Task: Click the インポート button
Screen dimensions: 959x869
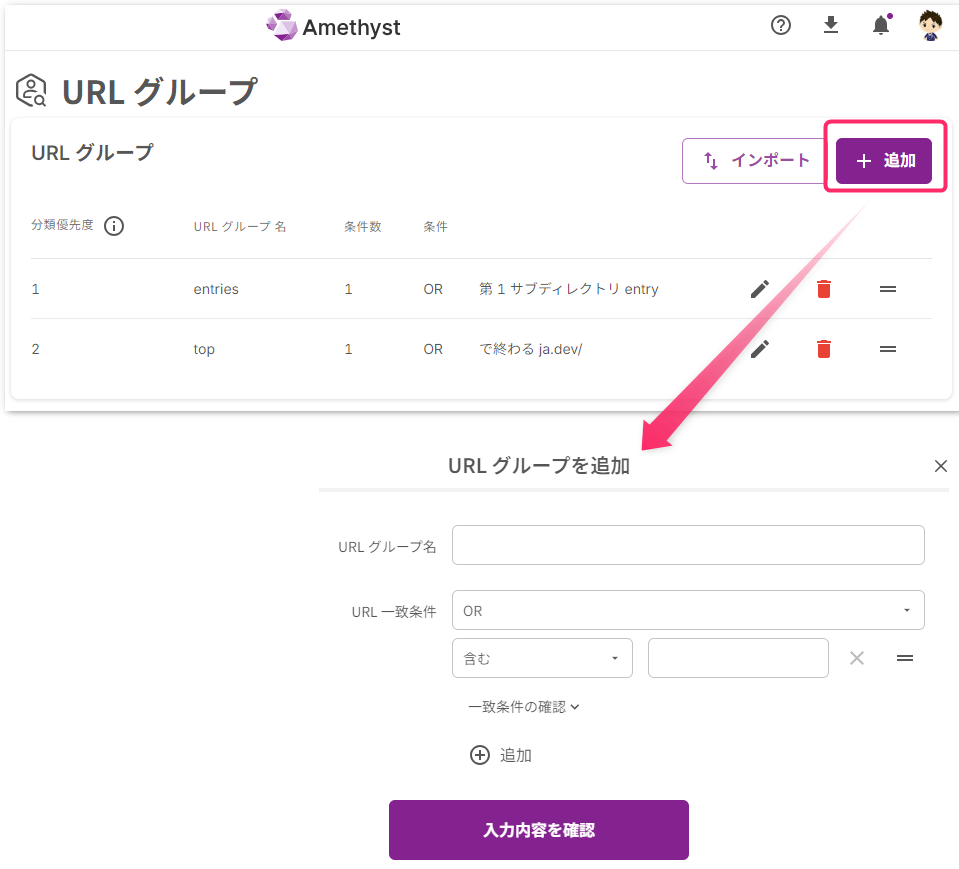Action: [755, 161]
